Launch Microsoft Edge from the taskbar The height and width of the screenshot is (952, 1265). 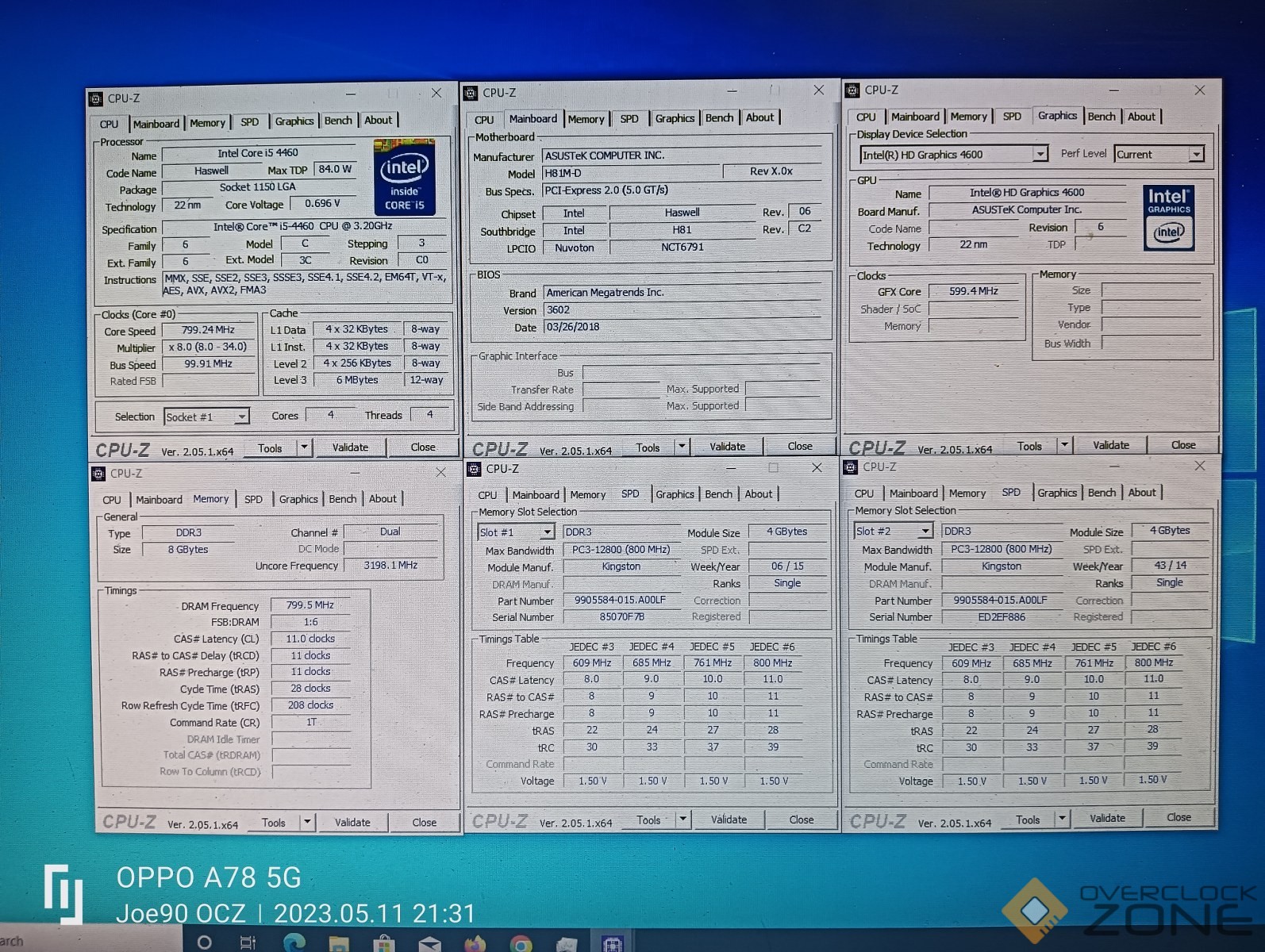tap(294, 942)
